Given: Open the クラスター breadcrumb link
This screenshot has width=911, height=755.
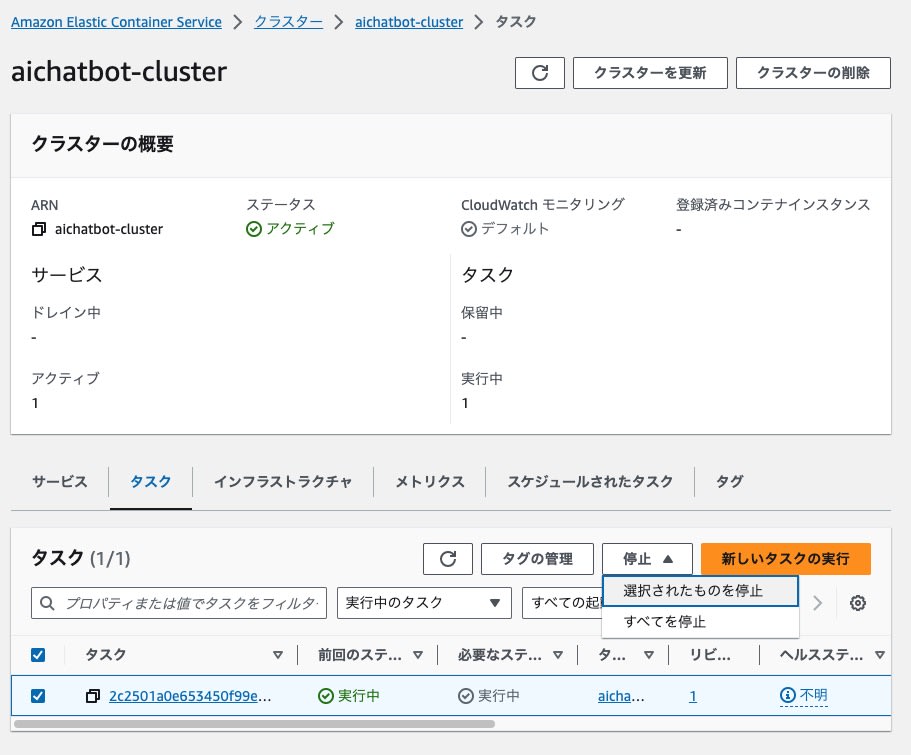Looking at the screenshot, I should point(289,22).
